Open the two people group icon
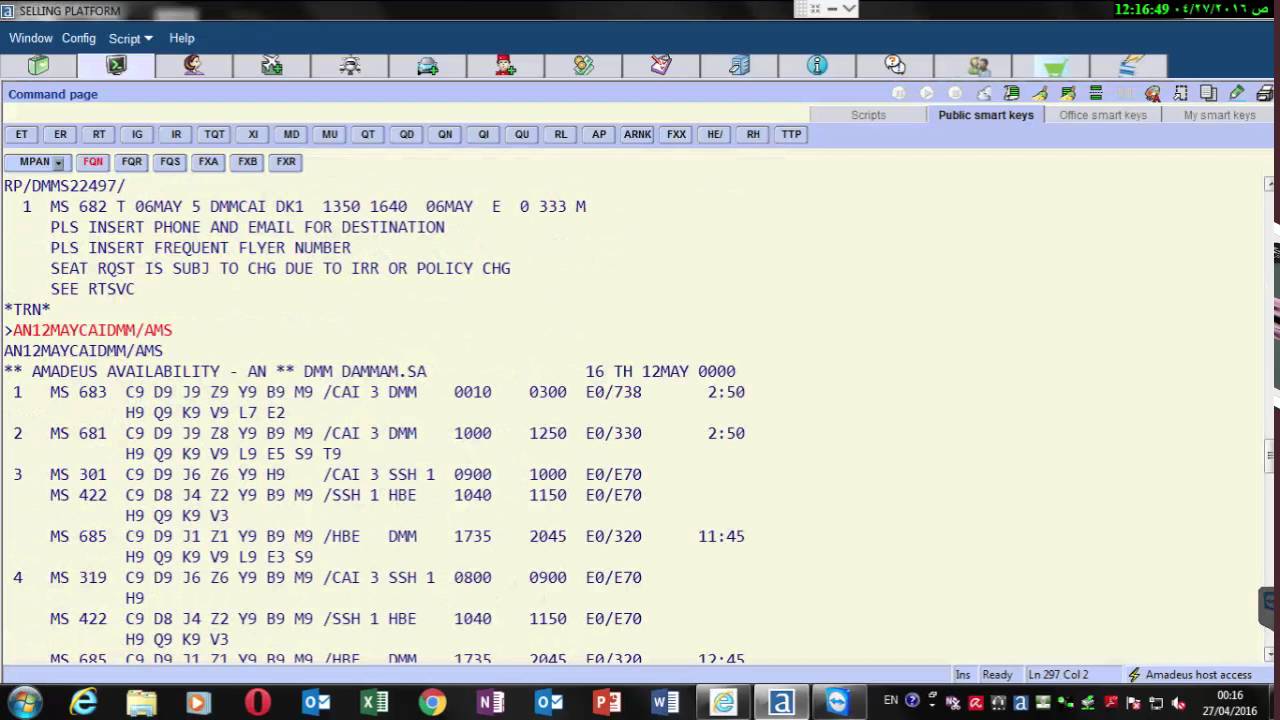Screen dimensions: 1280x720 coord(978,66)
